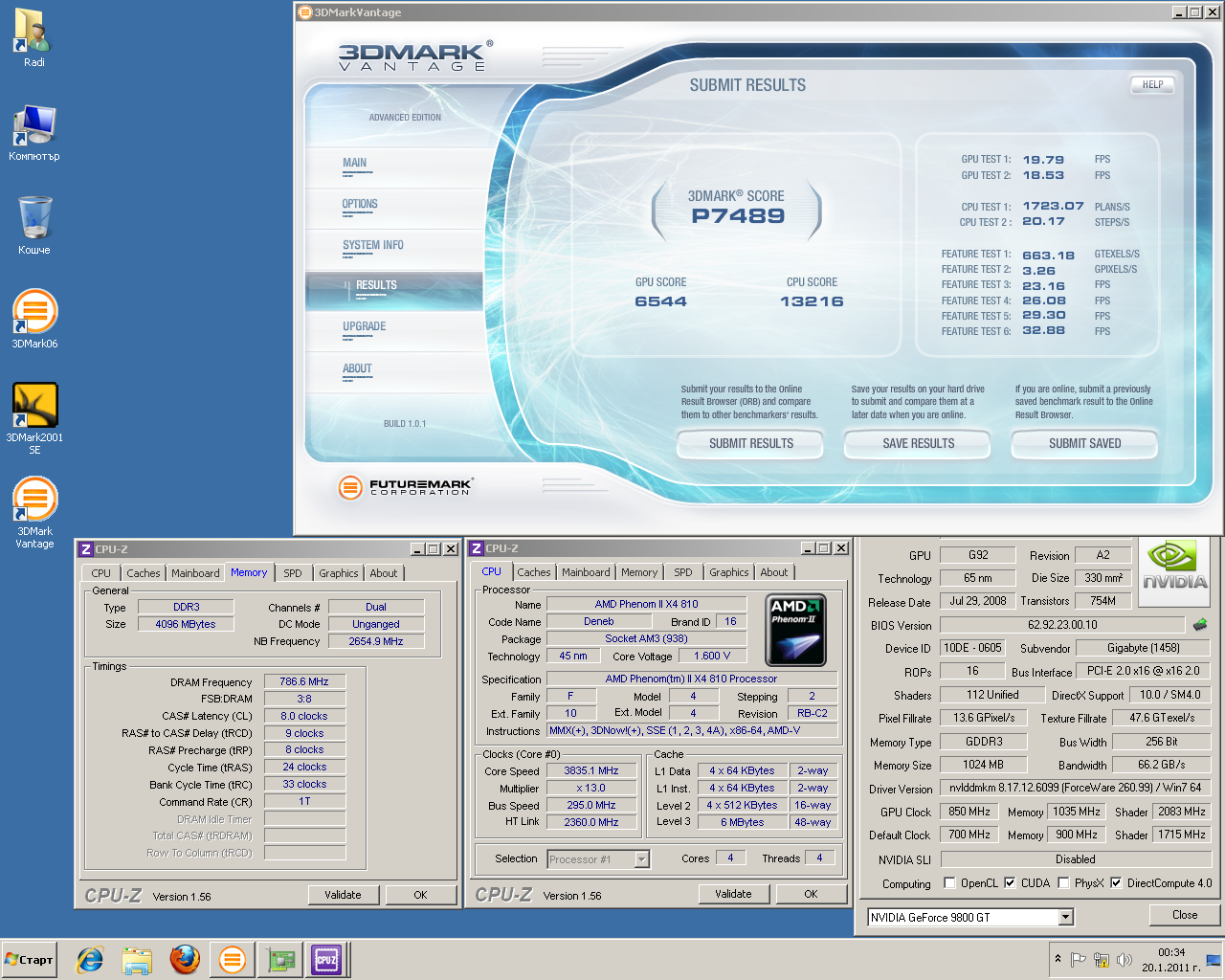
Task: Click the Старт start button
Action: (30, 960)
